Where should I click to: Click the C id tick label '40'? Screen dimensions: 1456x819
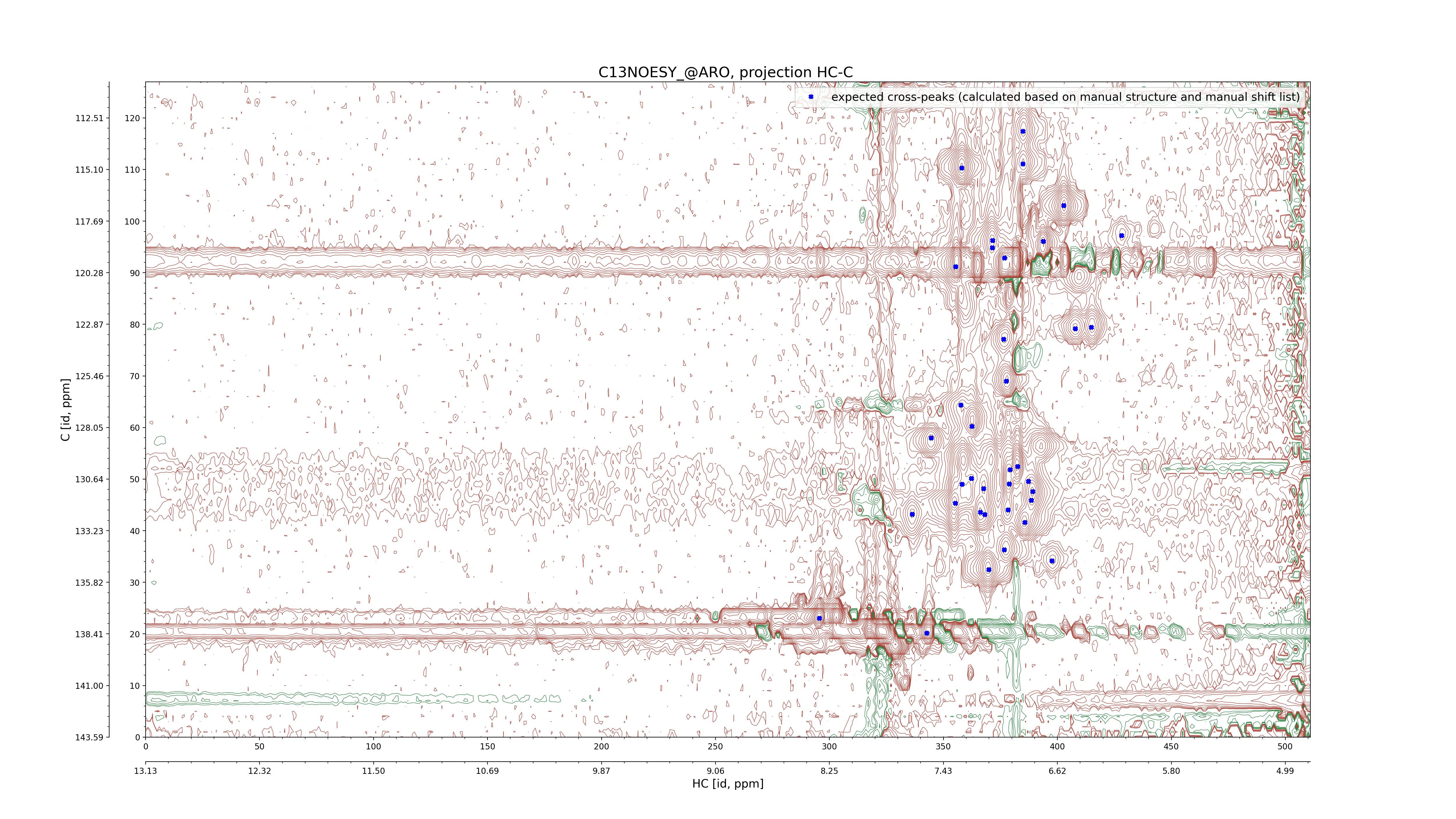click(x=135, y=531)
